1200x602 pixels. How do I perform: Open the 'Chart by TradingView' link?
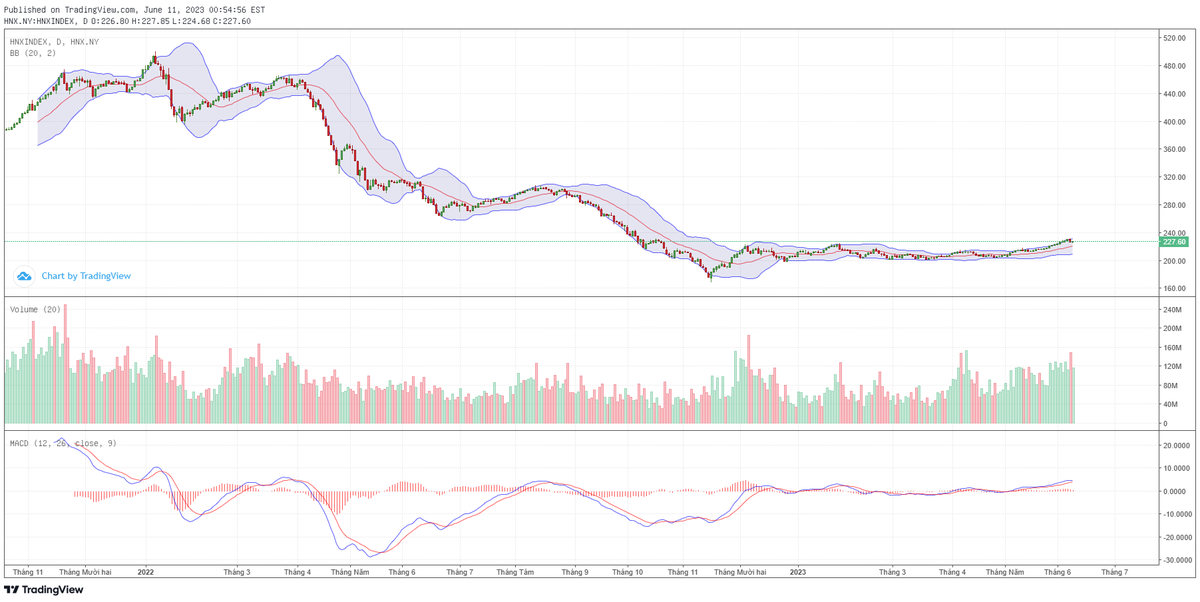click(86, 276)
